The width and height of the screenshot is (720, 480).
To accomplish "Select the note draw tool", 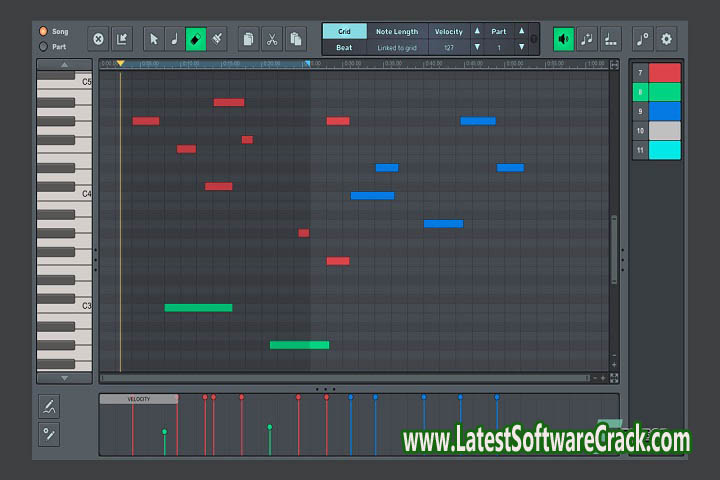I will (174, 39).
